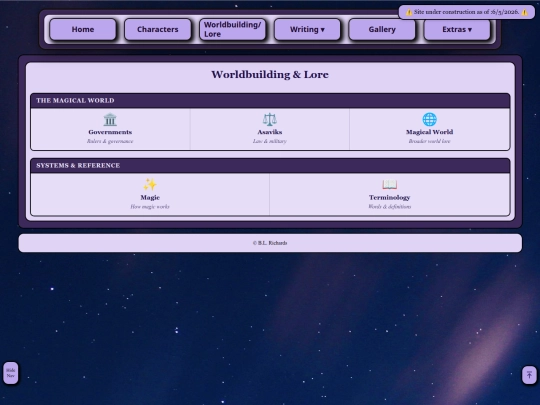Screen dimensions: 540x405
Task: Click the Asaviks scales icon
Action: coord(270,120)
